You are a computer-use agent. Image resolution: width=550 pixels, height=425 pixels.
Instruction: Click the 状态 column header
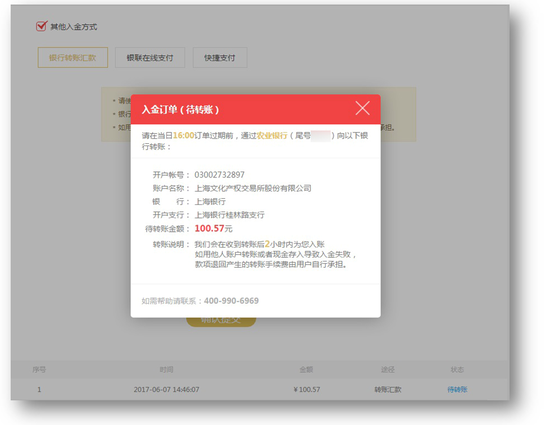(x=457, y=370)
